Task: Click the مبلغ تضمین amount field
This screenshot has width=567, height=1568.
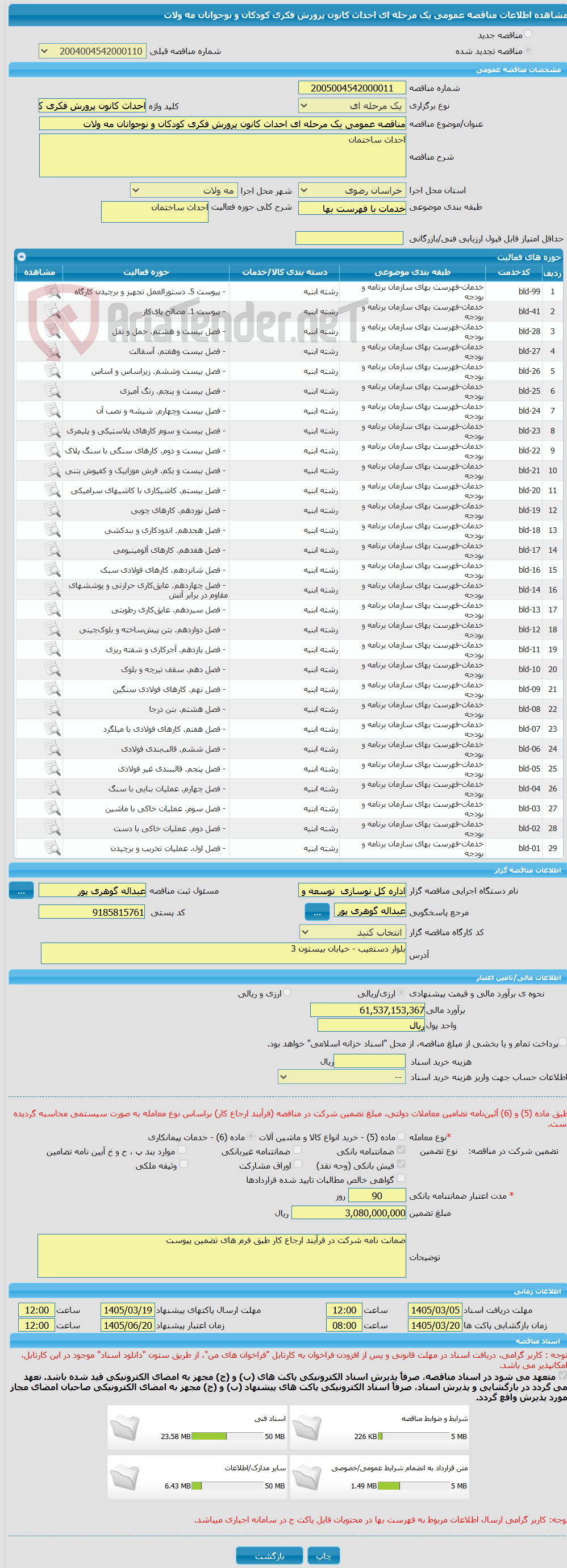Action: point(349,1212)
